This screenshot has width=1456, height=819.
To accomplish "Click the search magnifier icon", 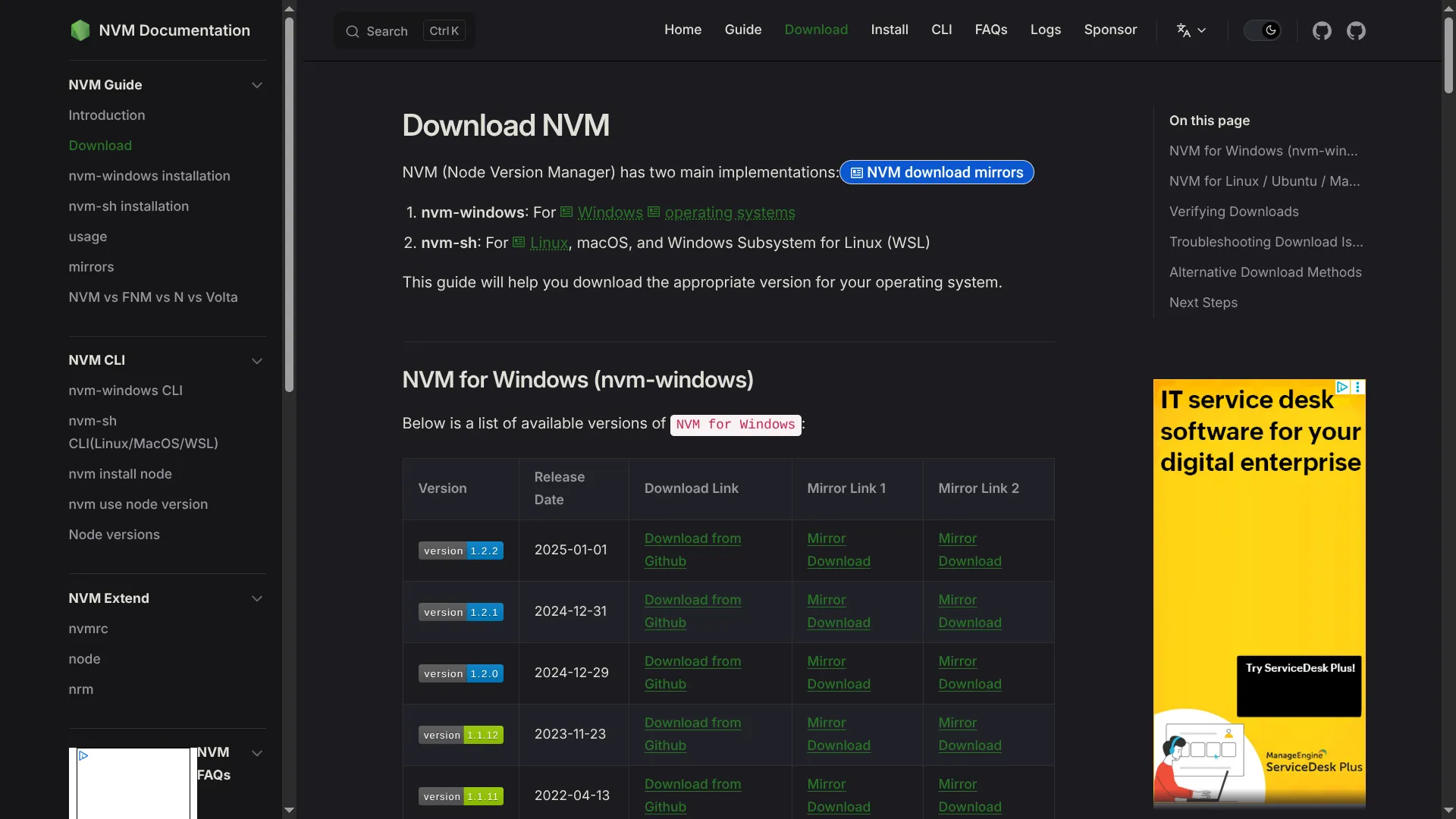I will pyautogui.click(x=353, y=32).
